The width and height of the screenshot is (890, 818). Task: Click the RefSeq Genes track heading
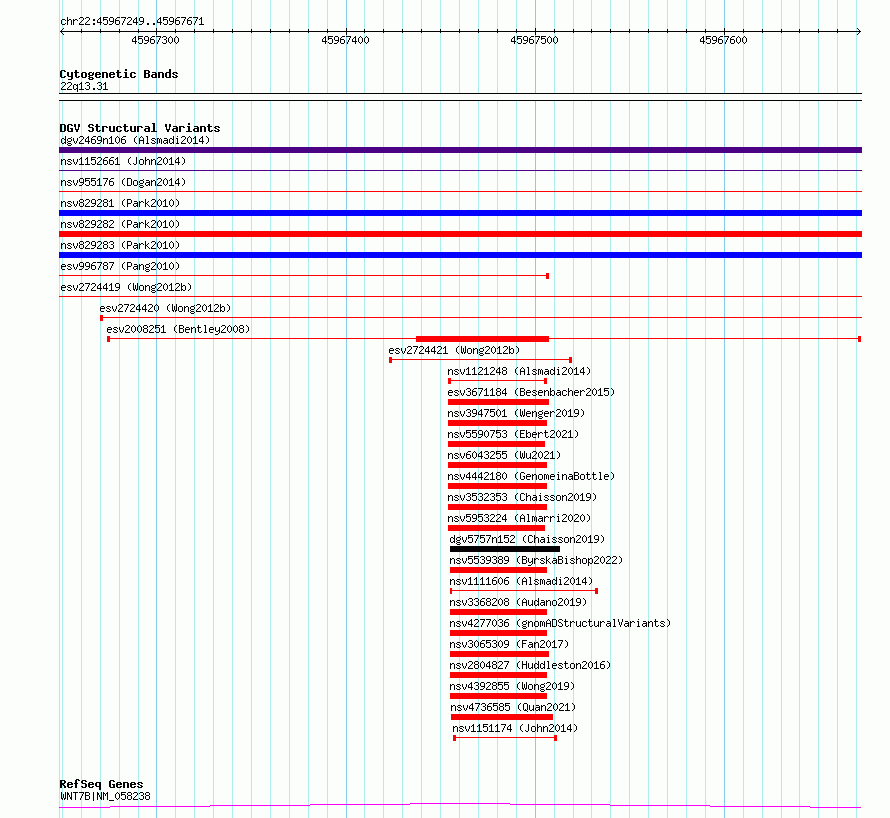tap(101, 784)
